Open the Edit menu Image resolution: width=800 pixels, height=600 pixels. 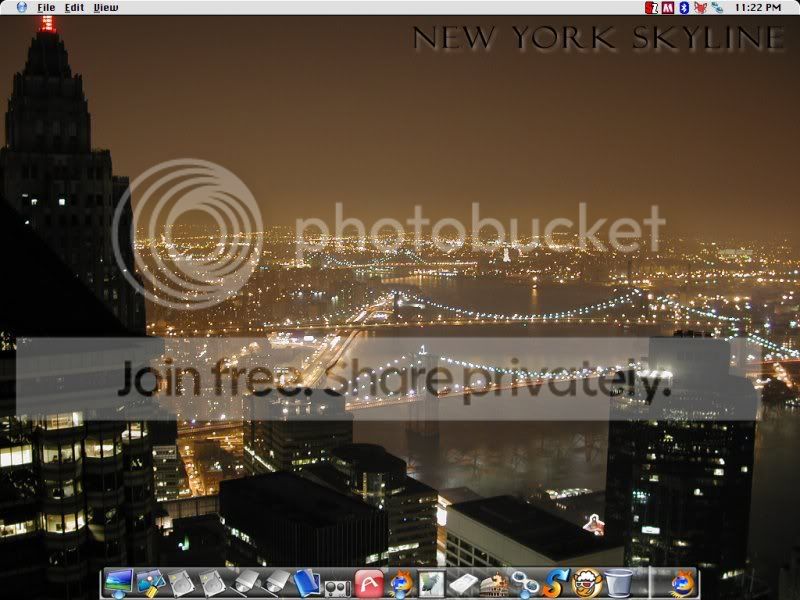pyautogui.click(x=74, y=7)
